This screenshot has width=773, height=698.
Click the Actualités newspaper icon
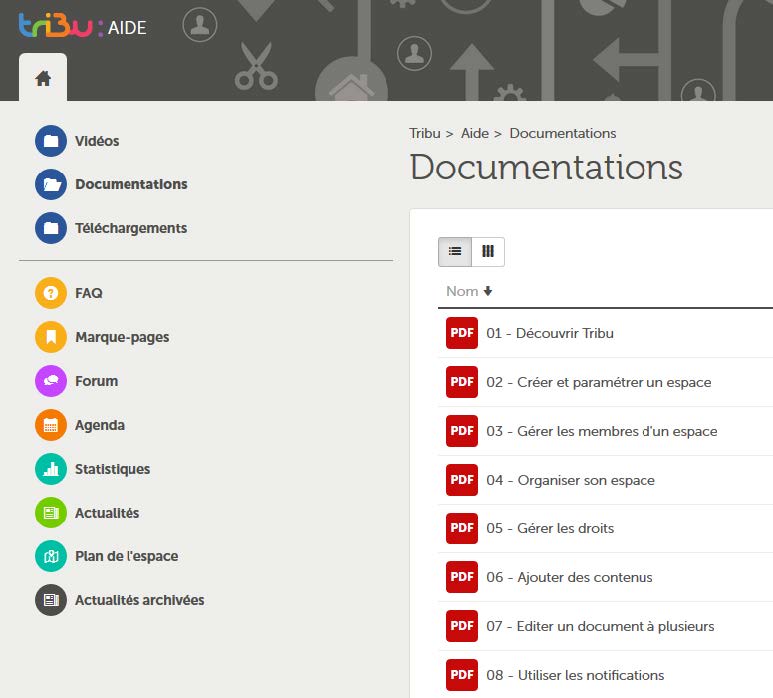pyautogui.click(x=51, y=513)
